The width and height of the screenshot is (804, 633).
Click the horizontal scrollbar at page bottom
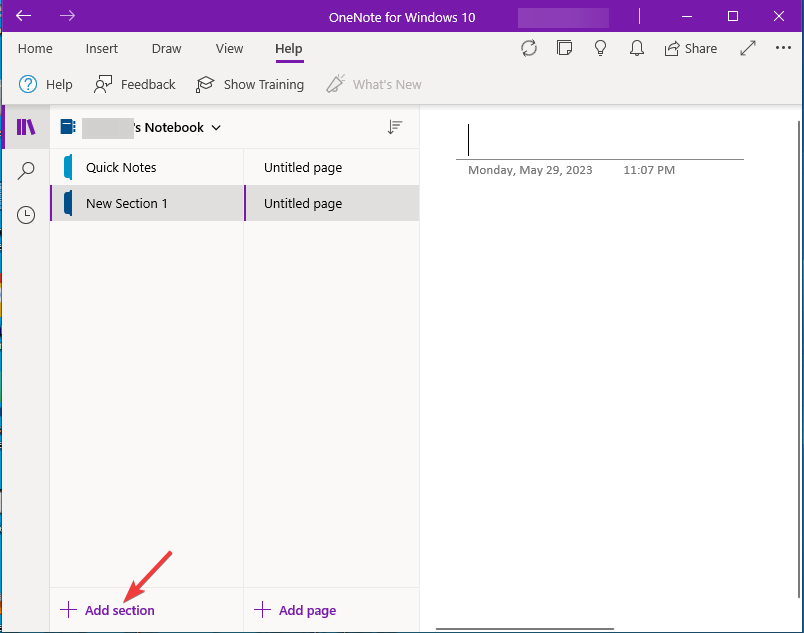525,629
